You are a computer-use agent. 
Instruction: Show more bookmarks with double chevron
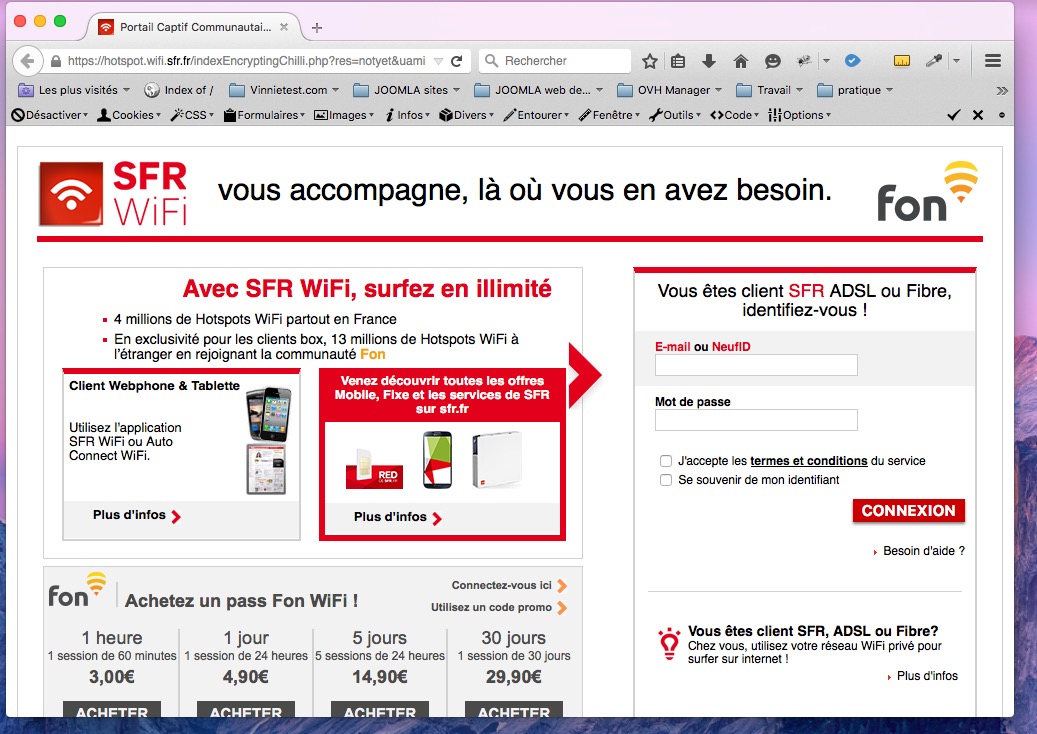(x=1002, y=91)
